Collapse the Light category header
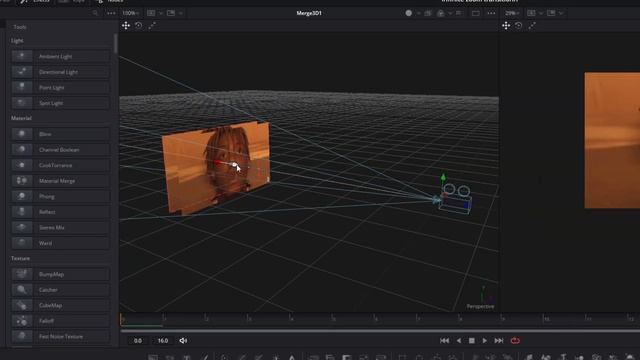The image size is (640, 360). [x=17, y=40]
